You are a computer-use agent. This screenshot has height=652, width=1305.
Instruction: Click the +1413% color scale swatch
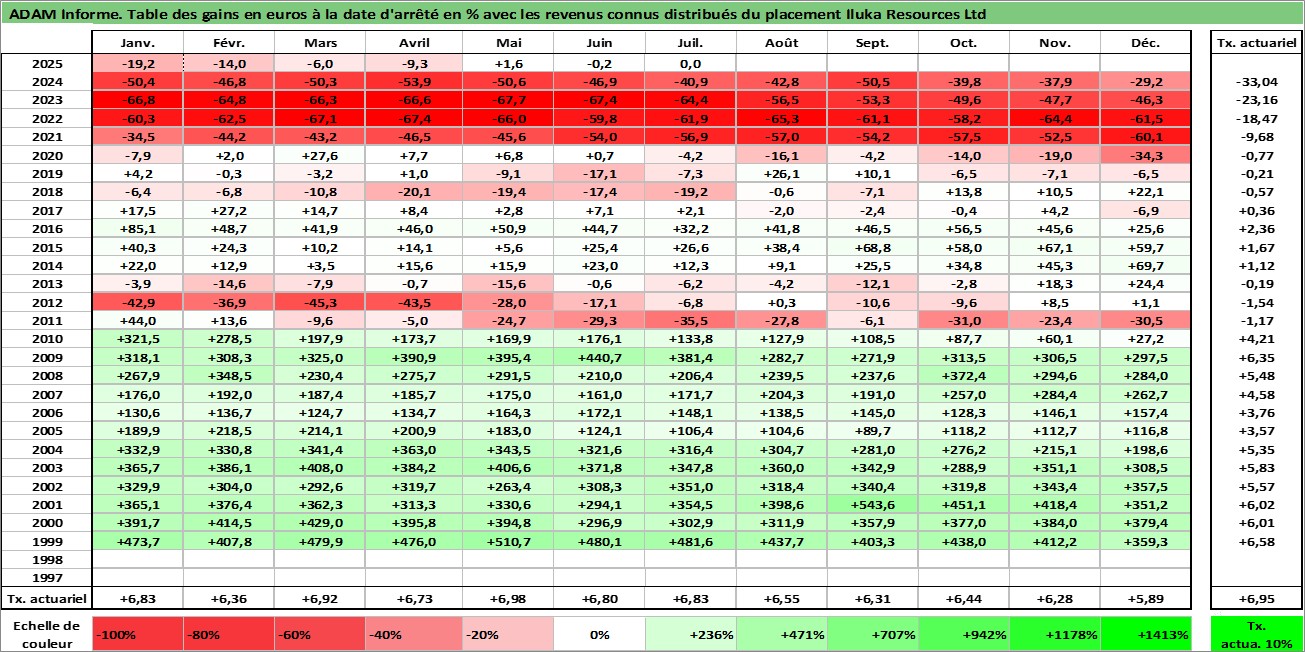(1146, 634)
